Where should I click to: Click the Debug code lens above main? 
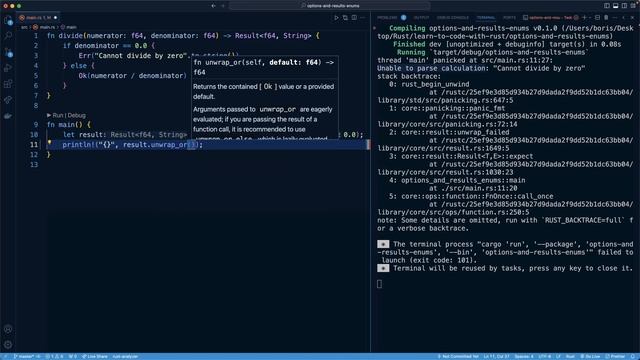76,116
